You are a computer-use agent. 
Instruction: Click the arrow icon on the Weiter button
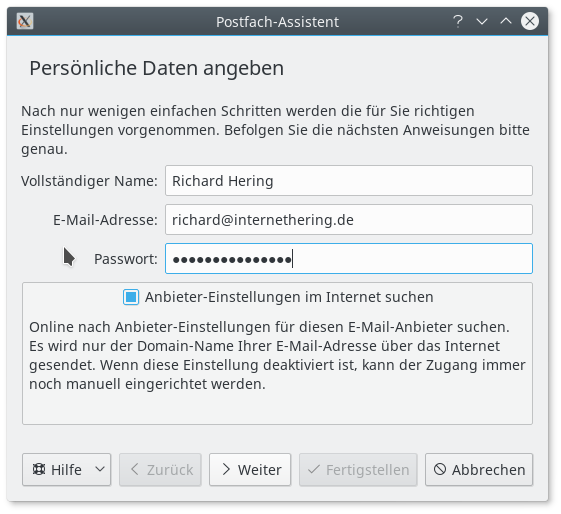coord(226,469)
